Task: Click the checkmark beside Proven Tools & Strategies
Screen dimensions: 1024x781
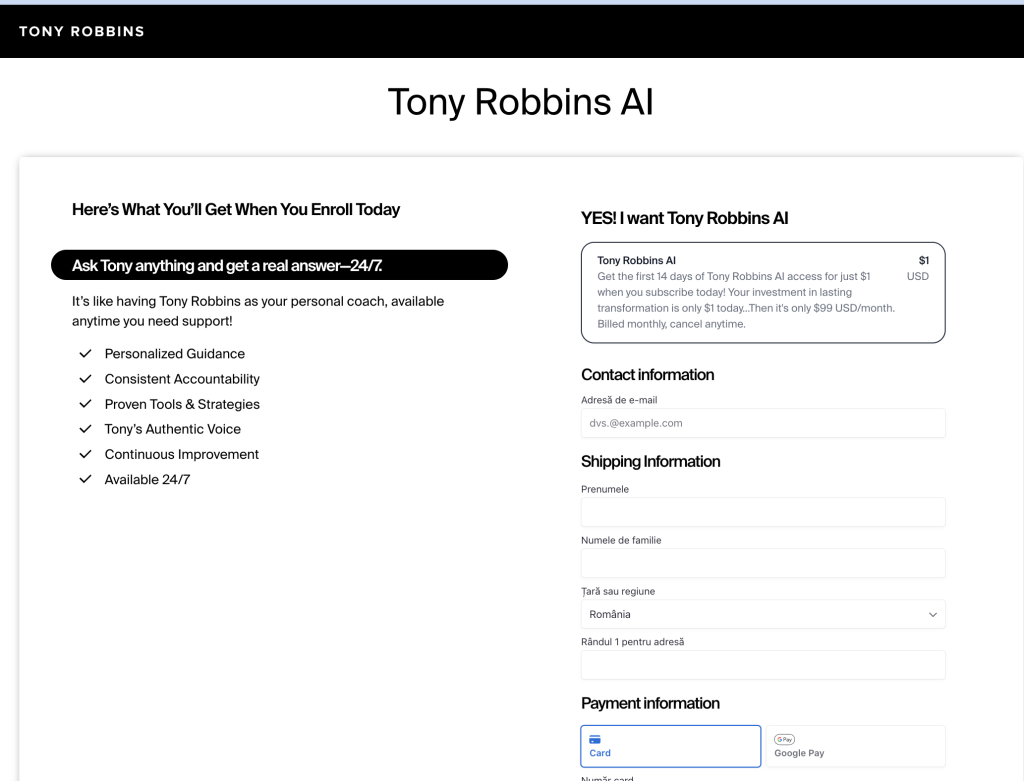Action: (86, 404)
